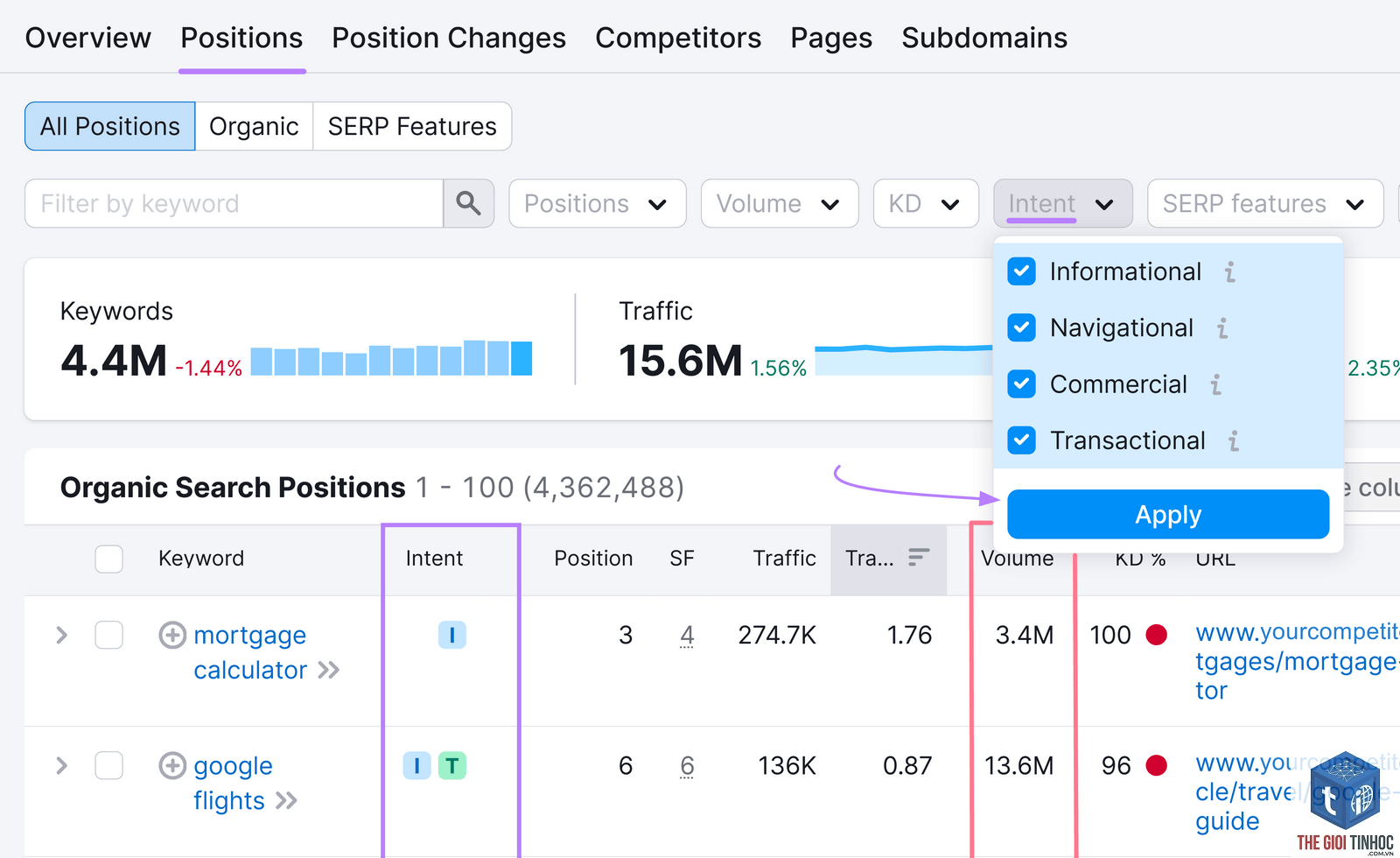Click red KD dot in mortgage calculator row
Viewport: 1400px width, 858px height.
tap(1156, 635)
